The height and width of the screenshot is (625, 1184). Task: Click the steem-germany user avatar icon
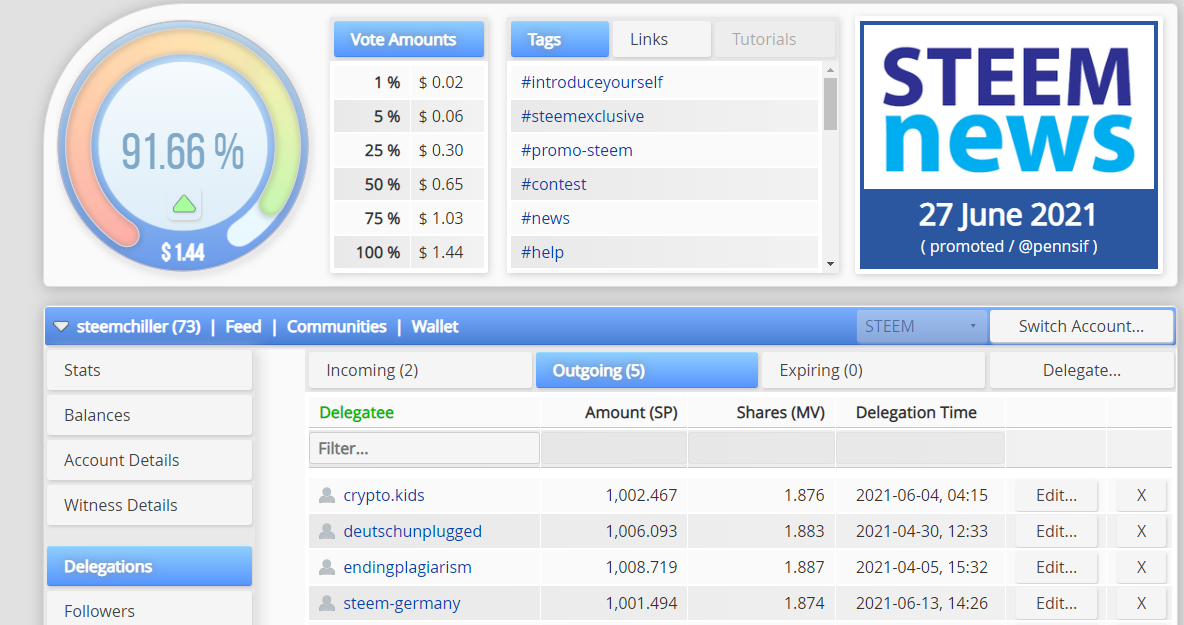point(327,603)
